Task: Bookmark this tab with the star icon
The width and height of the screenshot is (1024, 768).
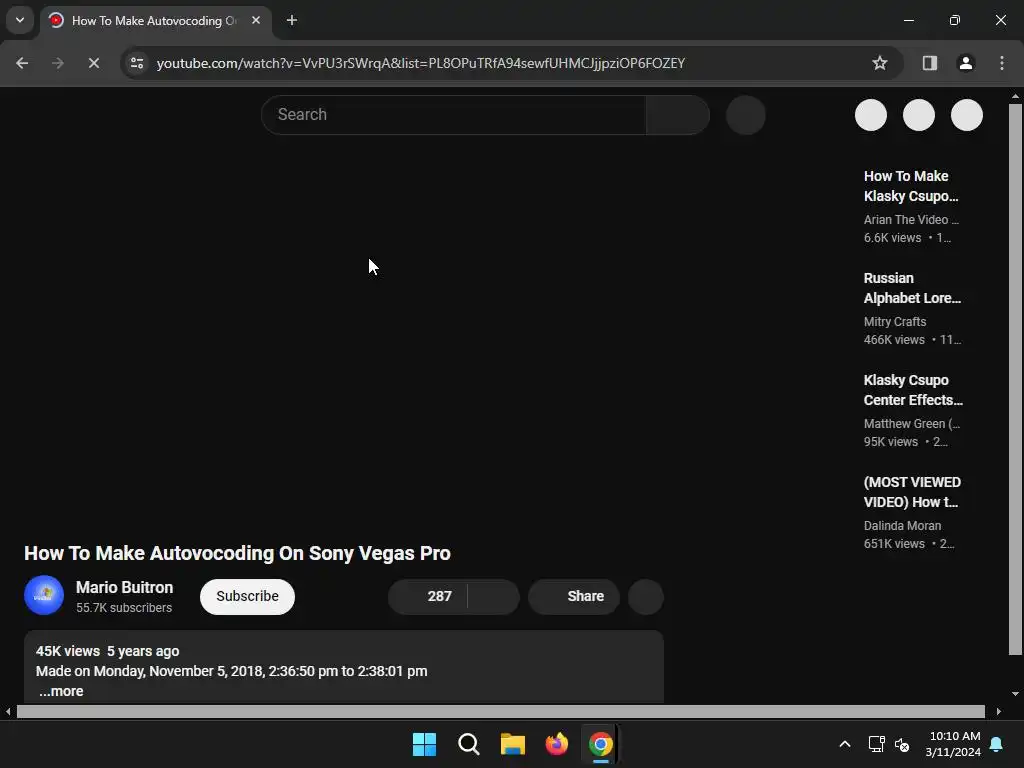Action: 880,63
